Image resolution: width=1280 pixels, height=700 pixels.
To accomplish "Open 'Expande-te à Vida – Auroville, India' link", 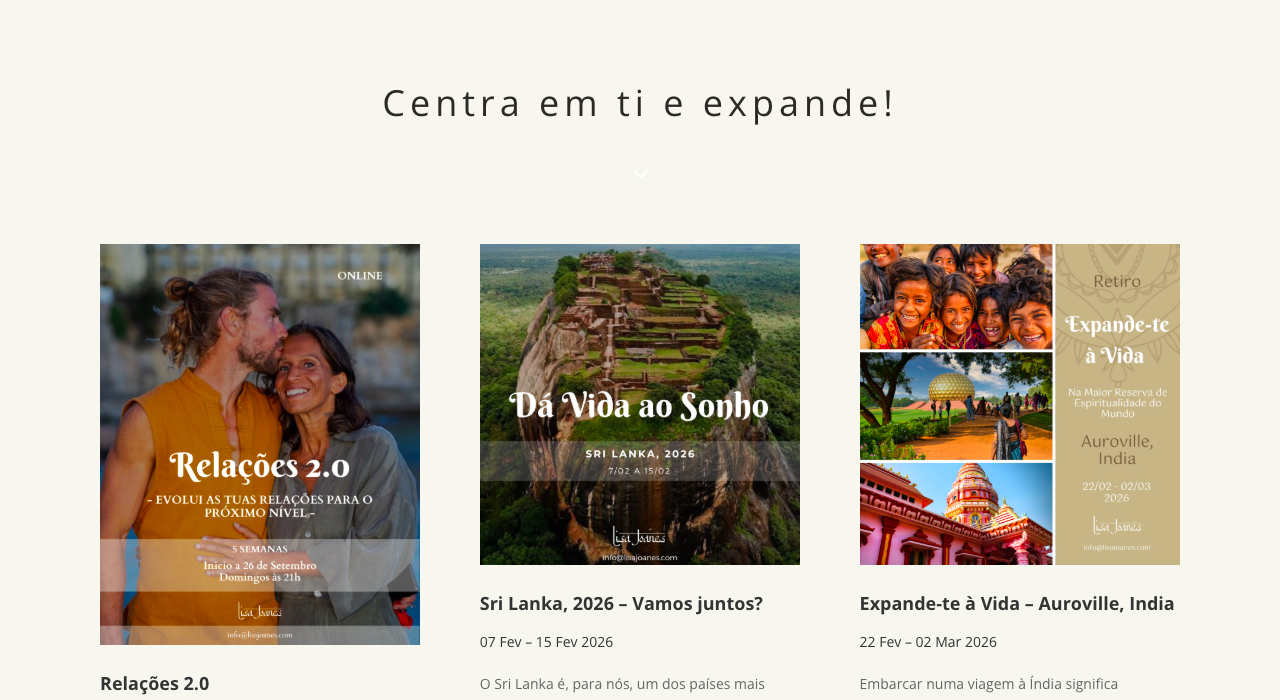I will click(1017, 603).
